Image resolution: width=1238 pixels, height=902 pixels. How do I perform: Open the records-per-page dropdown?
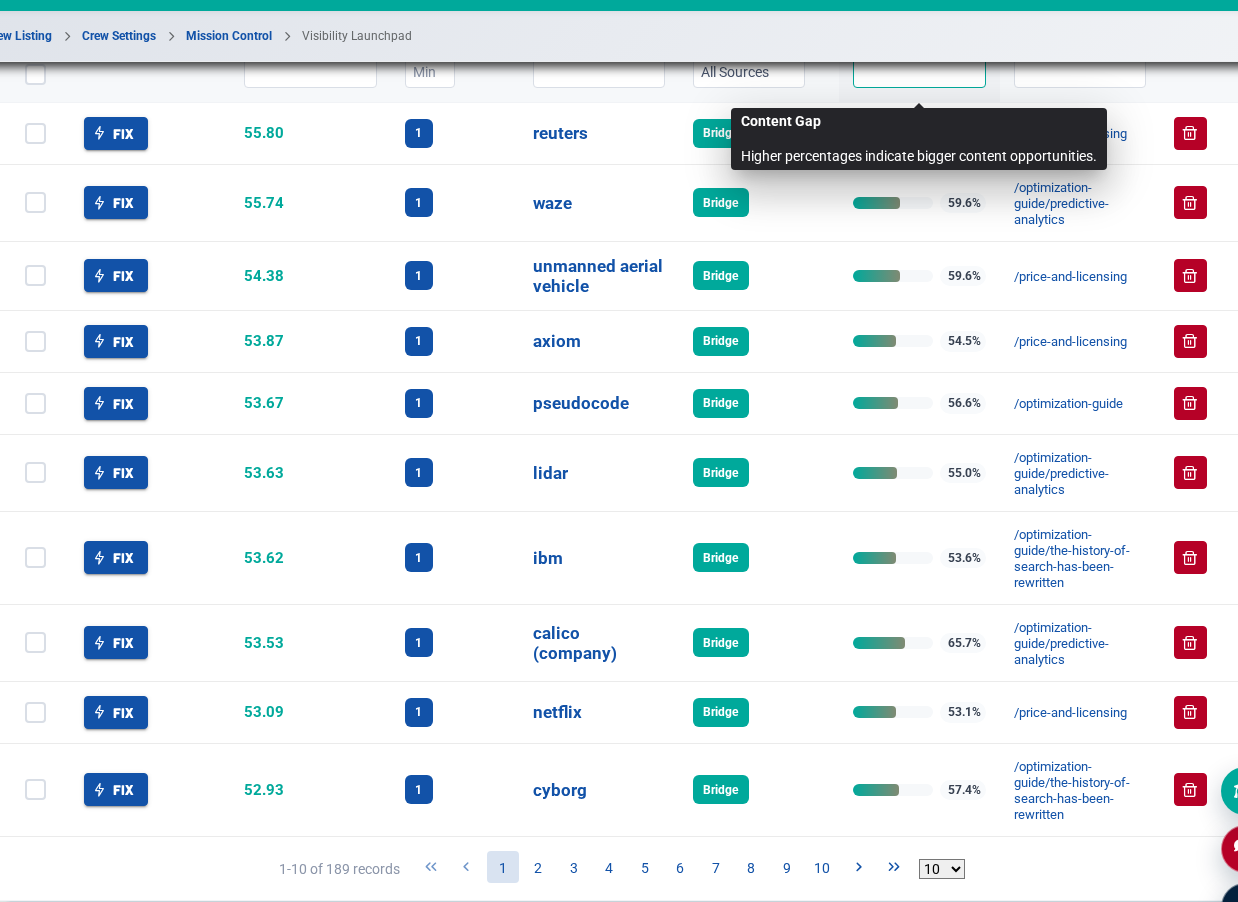pyautogui.click(x=942, y=869)
